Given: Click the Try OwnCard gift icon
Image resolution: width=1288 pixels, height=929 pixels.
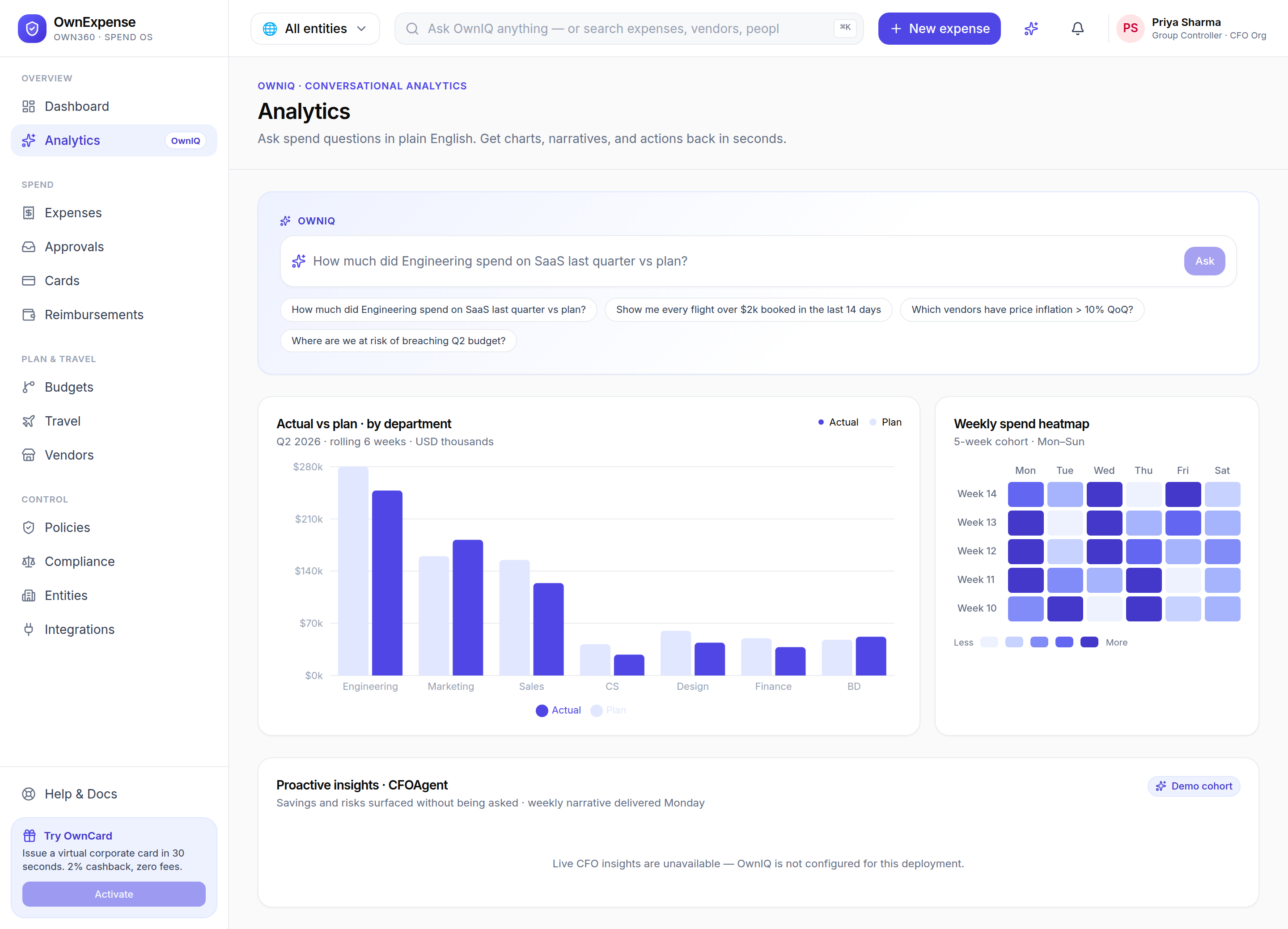Looking at the screenshot, I should pyautogui.click(x=30, y=836).
